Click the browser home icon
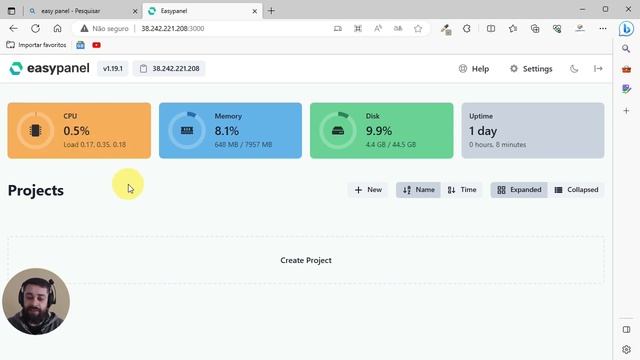This screenshot has width=640, height=360. [58, 29]
